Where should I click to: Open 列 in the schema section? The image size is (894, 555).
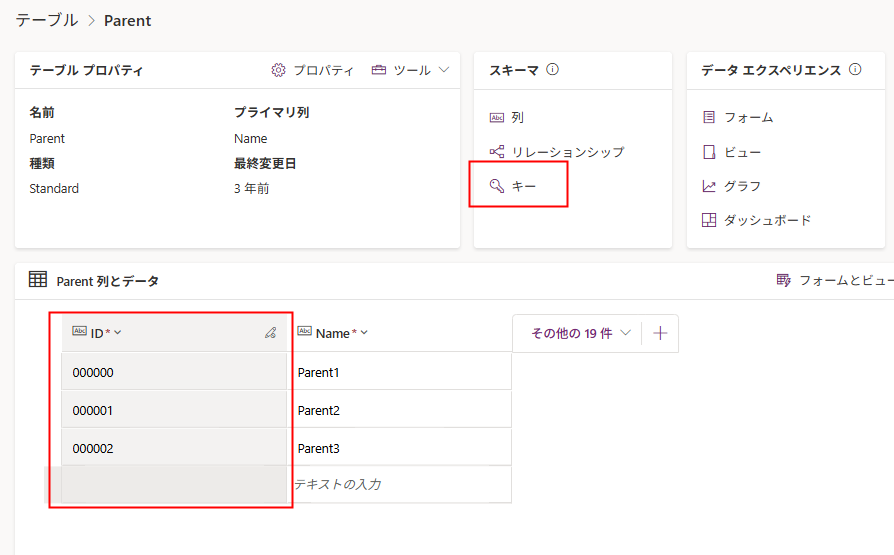pos(507,117)
